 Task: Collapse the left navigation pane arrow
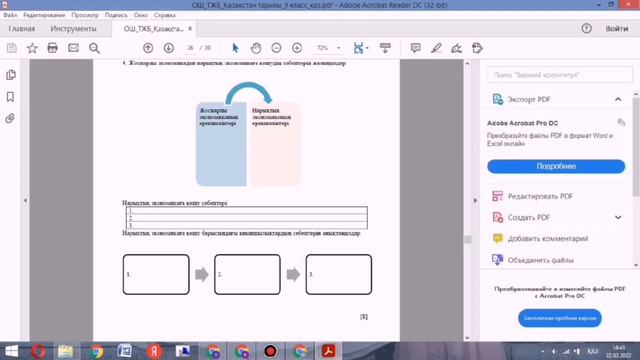25,200
